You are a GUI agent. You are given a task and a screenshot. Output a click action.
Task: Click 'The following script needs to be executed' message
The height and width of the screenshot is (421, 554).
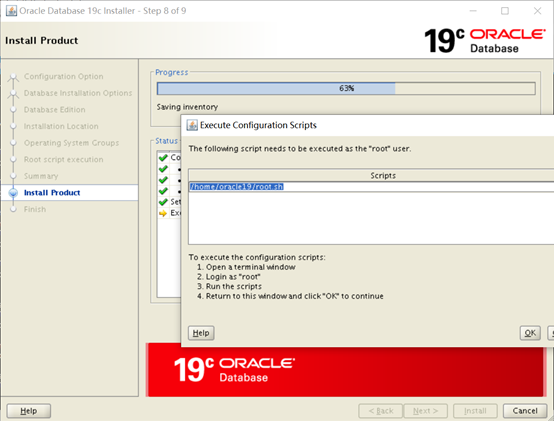tap(300, 149)
